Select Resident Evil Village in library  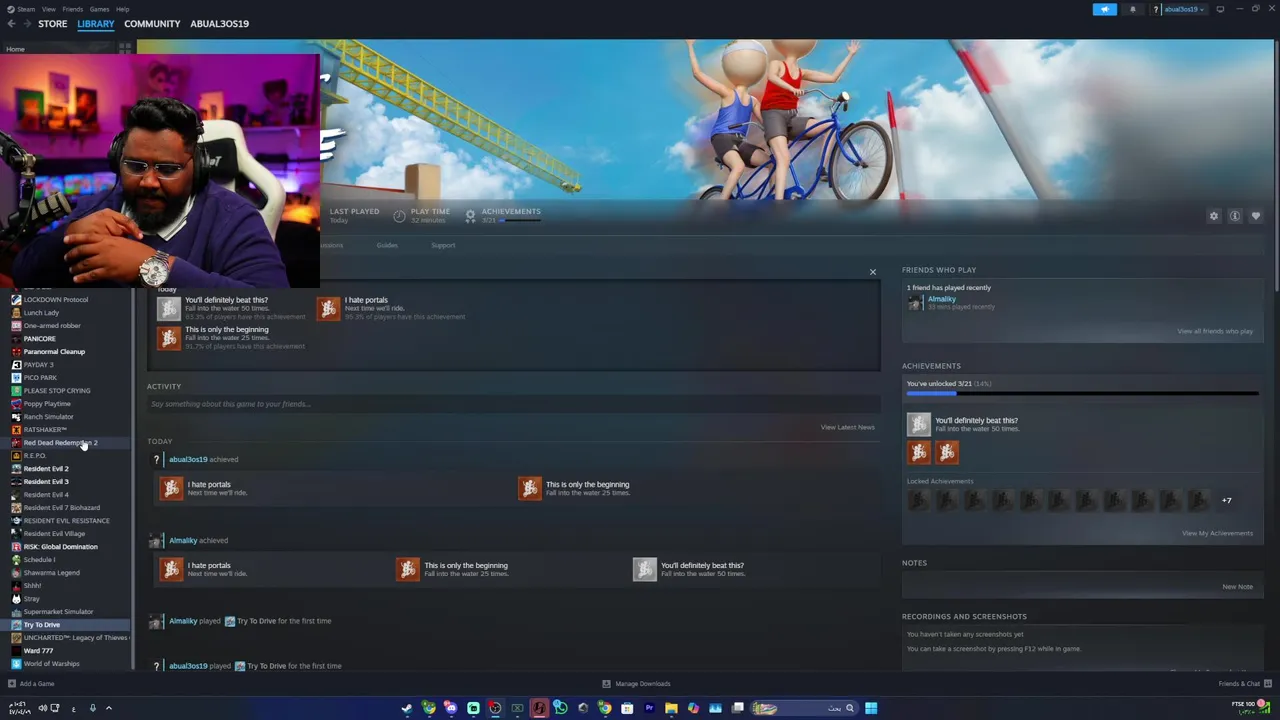coord(54,534)
